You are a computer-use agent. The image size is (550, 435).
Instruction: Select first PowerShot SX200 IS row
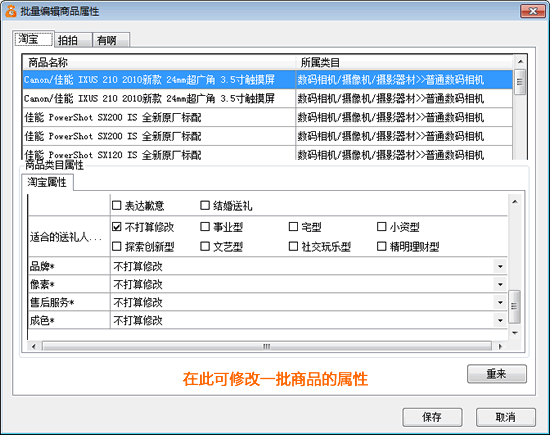[159, 118]
